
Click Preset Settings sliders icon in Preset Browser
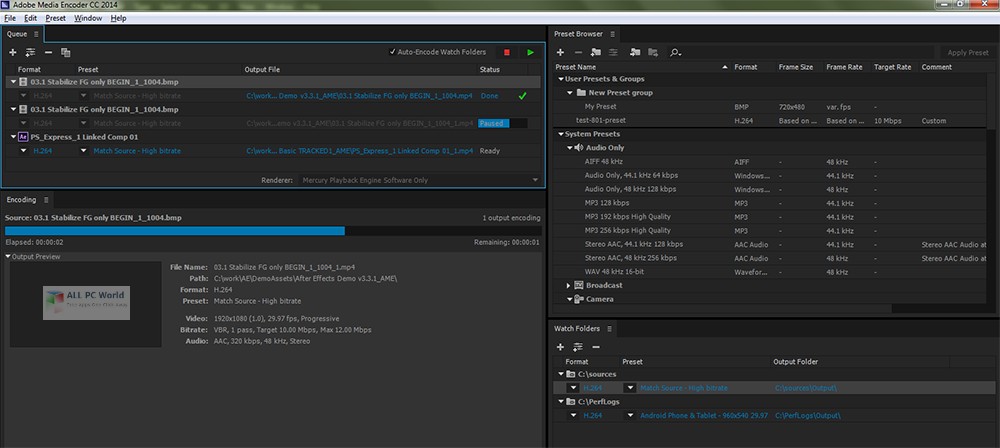tap(613, 52)
